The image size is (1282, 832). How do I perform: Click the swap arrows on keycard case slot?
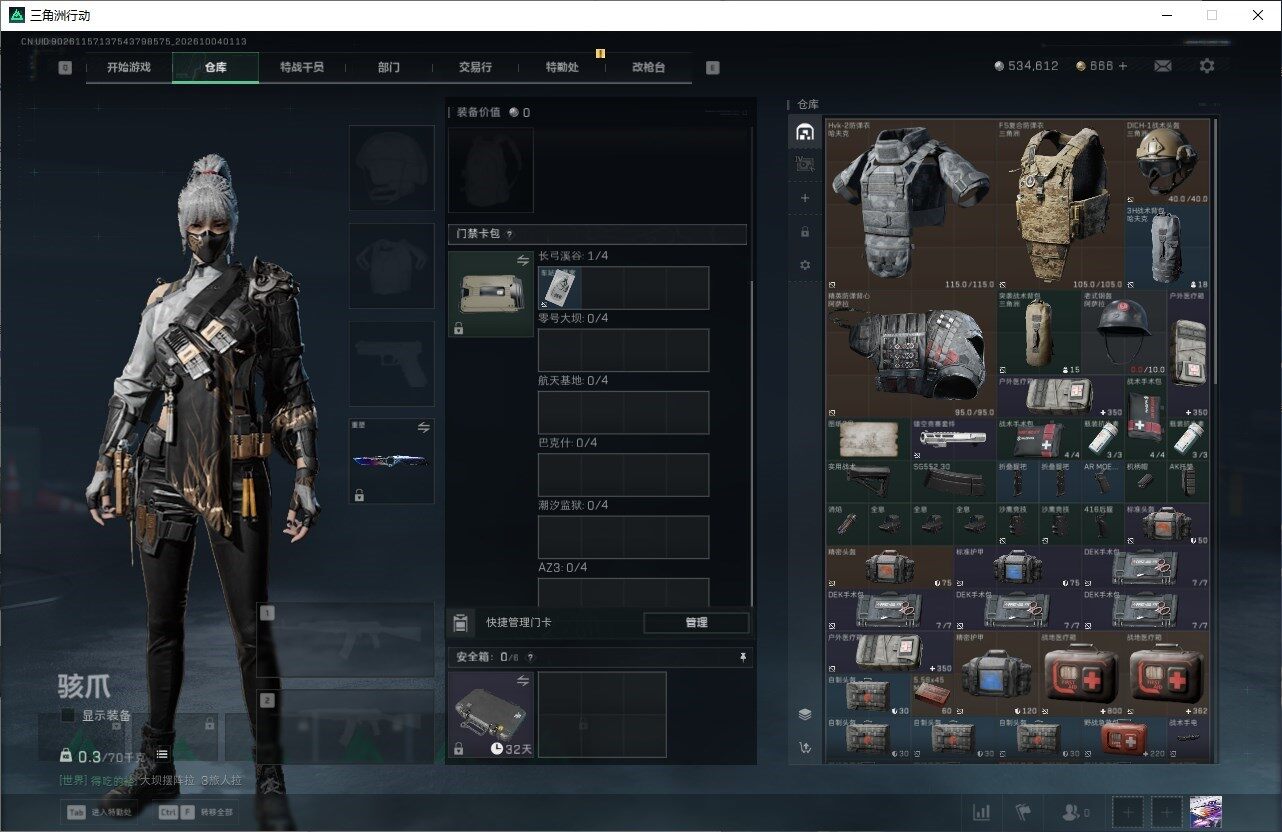coord(522,260)
